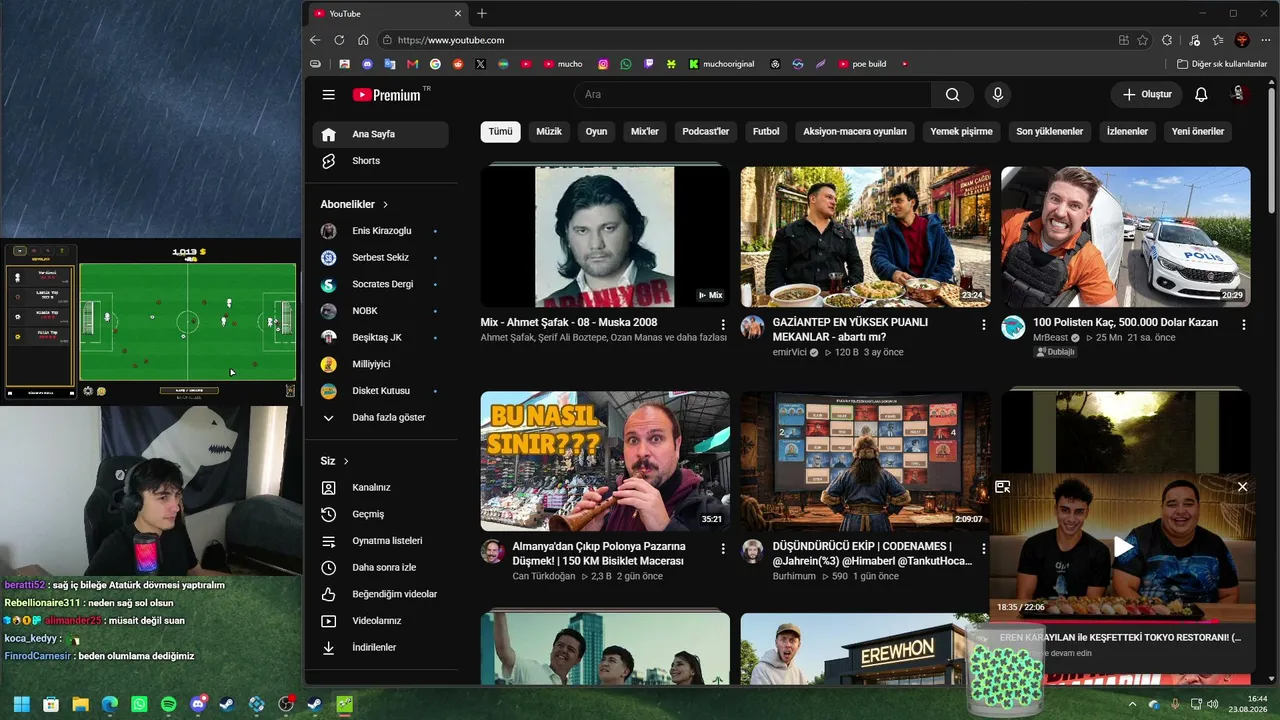Click the YouTube search magnifier button
Viewport: 1280px width, 720px height.
[952, 95]
